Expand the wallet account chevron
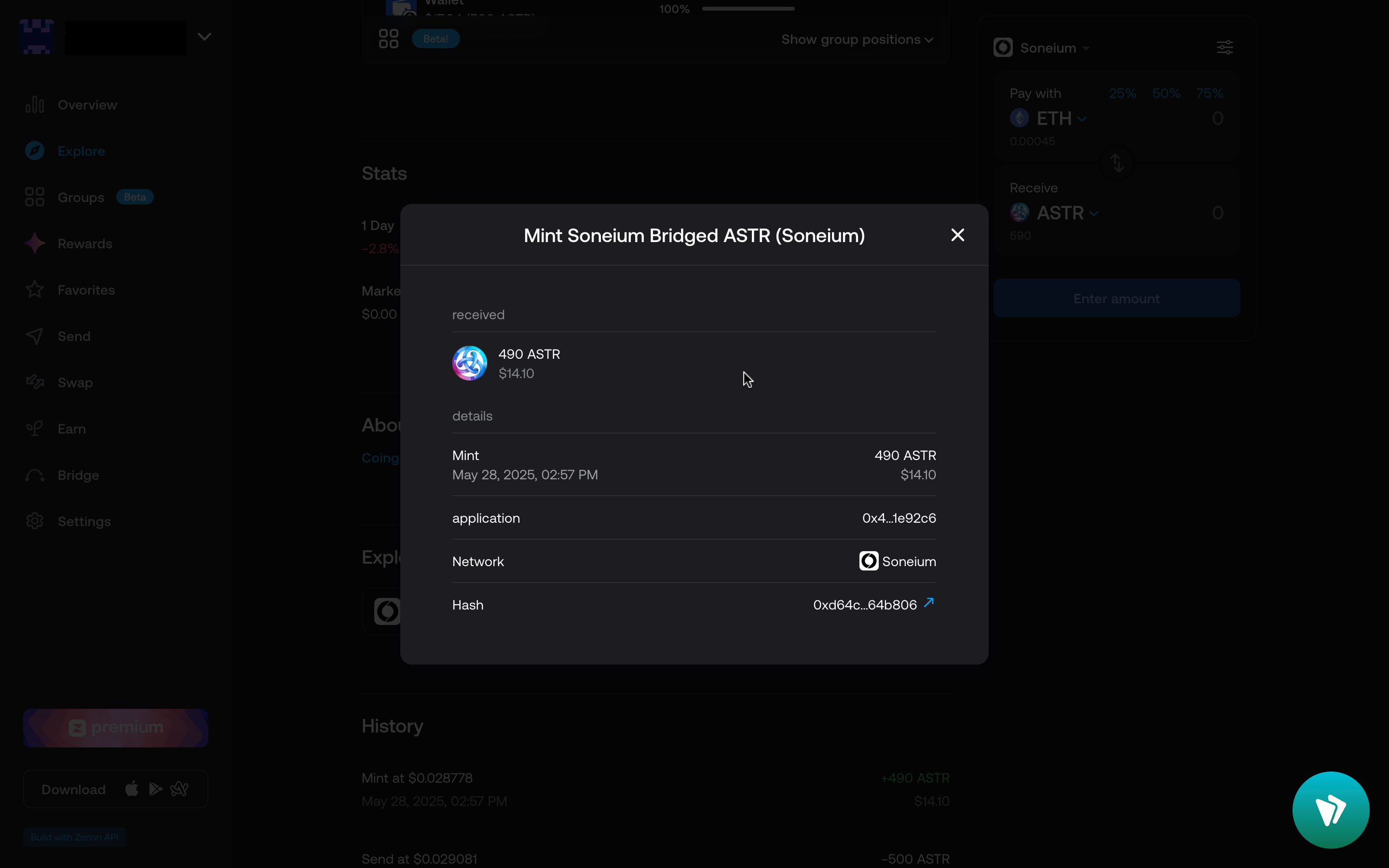This screenshot has height=868, width=1389. point(204,37)
